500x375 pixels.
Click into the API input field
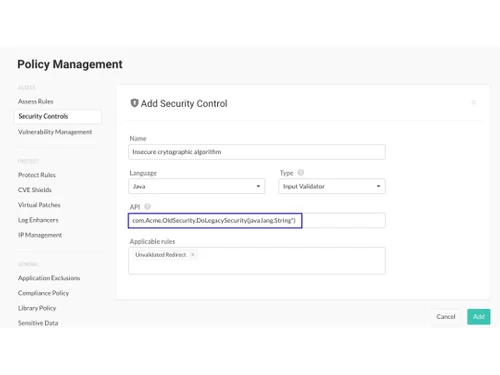click(257, 221)
